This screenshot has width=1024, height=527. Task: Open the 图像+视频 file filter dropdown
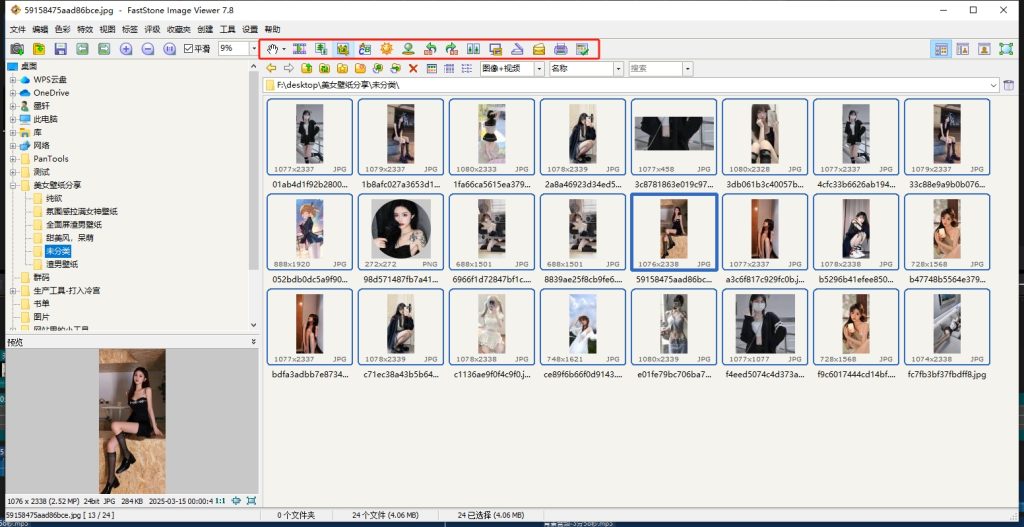point(539,69)
